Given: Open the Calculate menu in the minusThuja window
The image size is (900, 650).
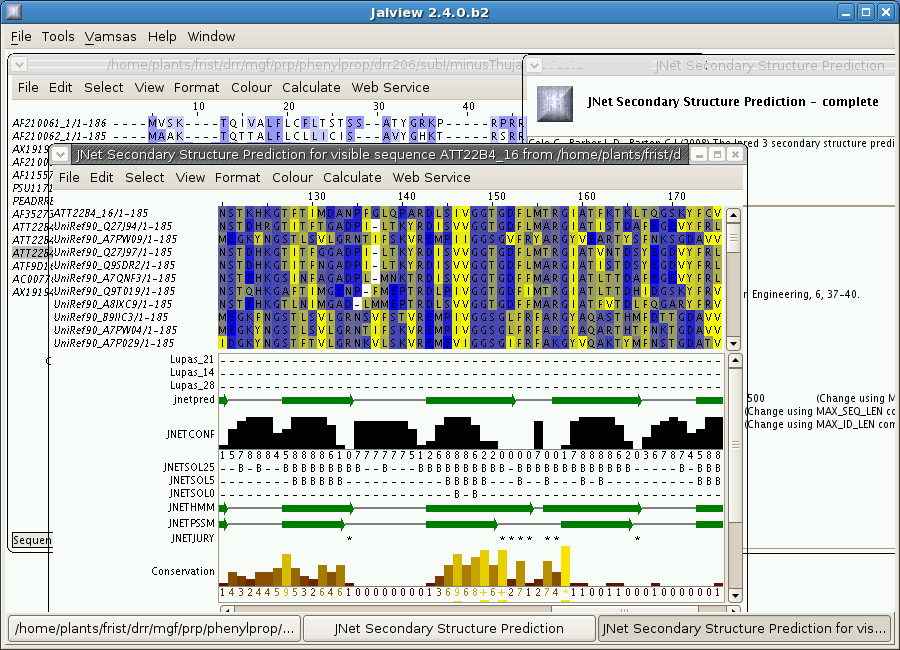Looking at the screenshot, I should (311, 87).
